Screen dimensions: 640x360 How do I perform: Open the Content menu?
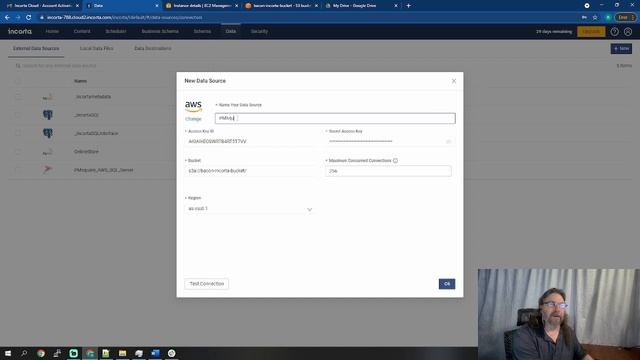[x=82, y=31]
